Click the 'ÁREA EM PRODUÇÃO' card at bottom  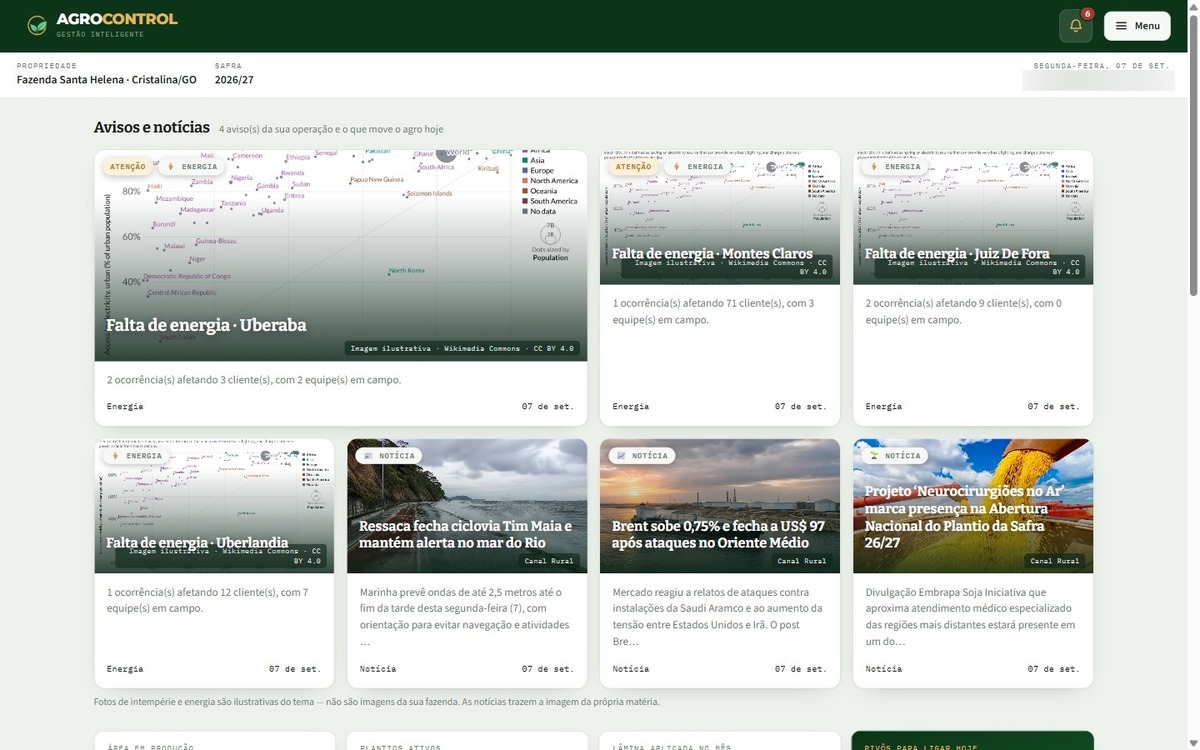(x=214, y=741)
